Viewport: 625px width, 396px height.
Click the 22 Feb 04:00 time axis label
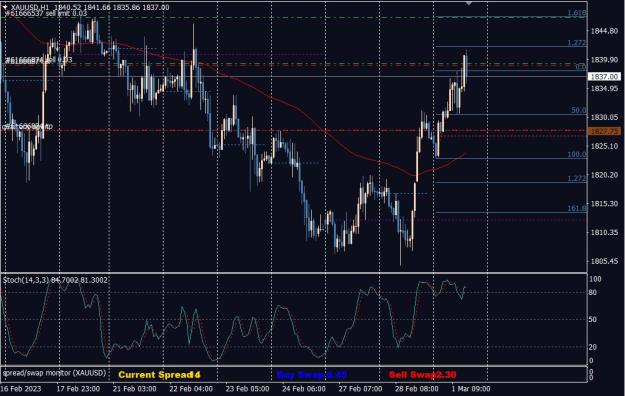[x=191, y=388]
